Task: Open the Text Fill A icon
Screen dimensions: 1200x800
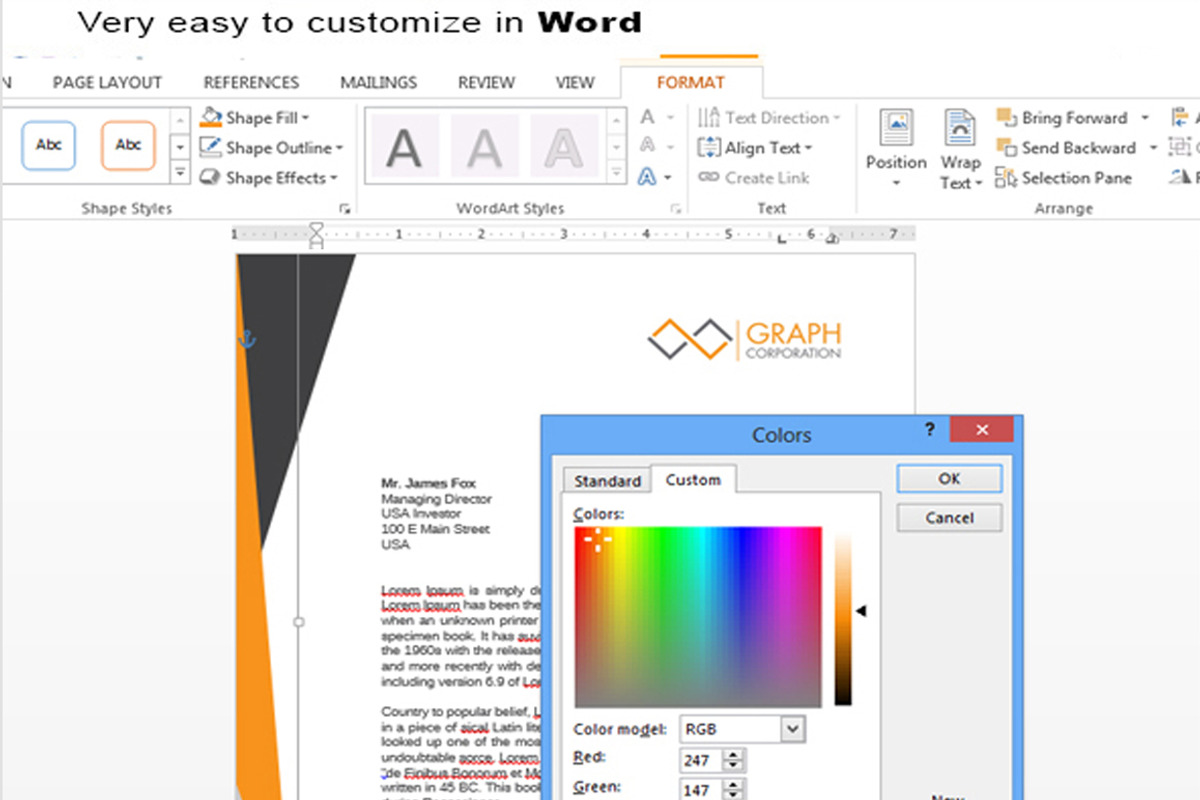Action: point(648,118)
